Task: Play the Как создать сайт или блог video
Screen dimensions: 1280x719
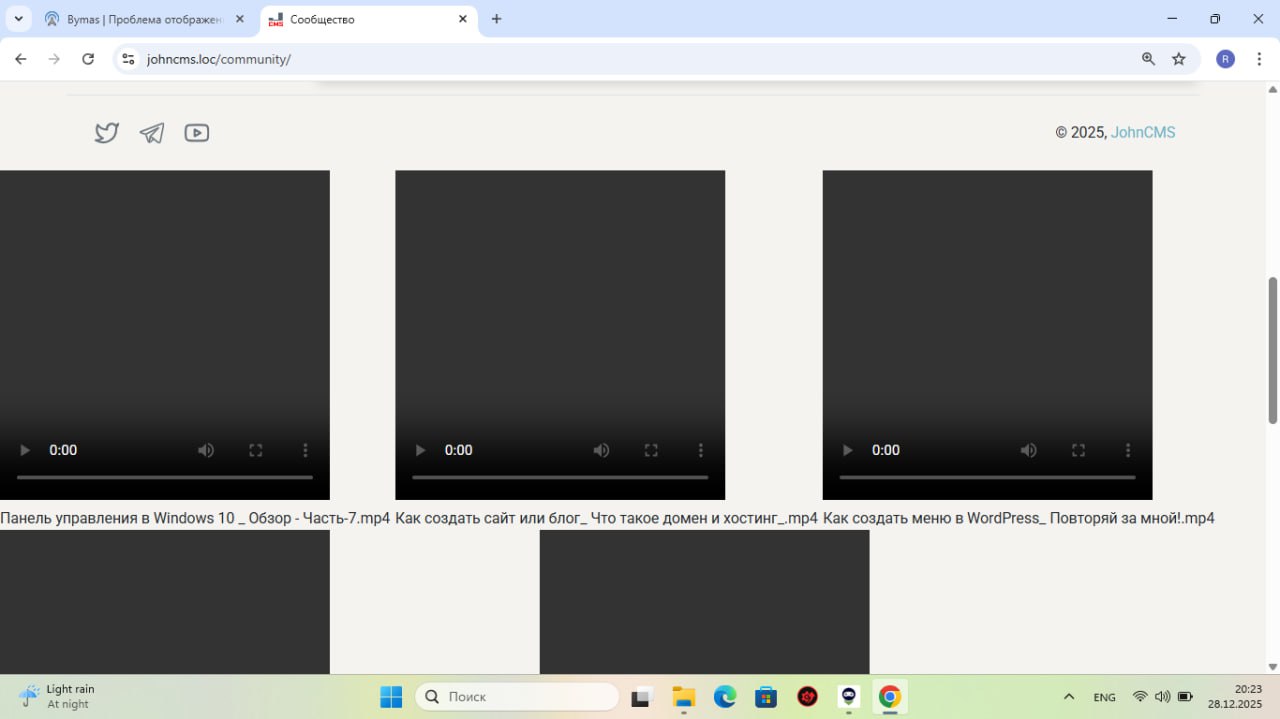Action: coord(421,450)
